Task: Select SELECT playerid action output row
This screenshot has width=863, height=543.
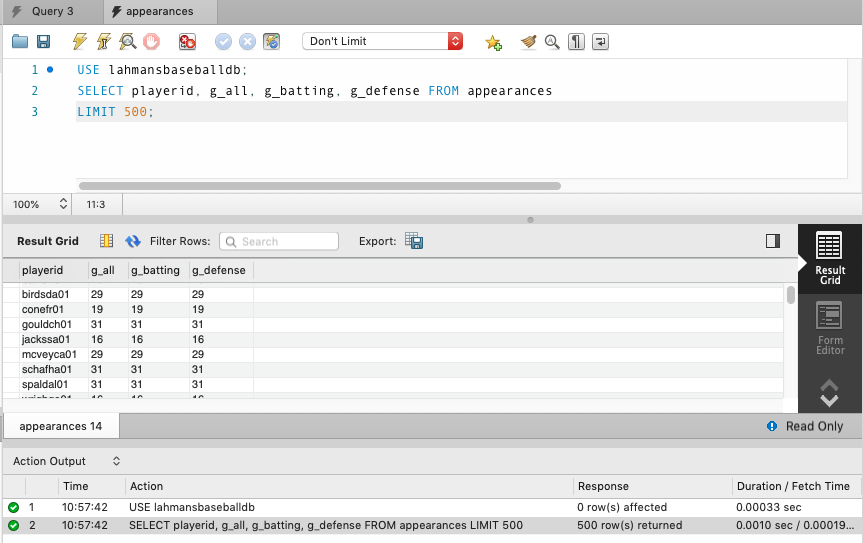Action: click(x=432, y=525)
